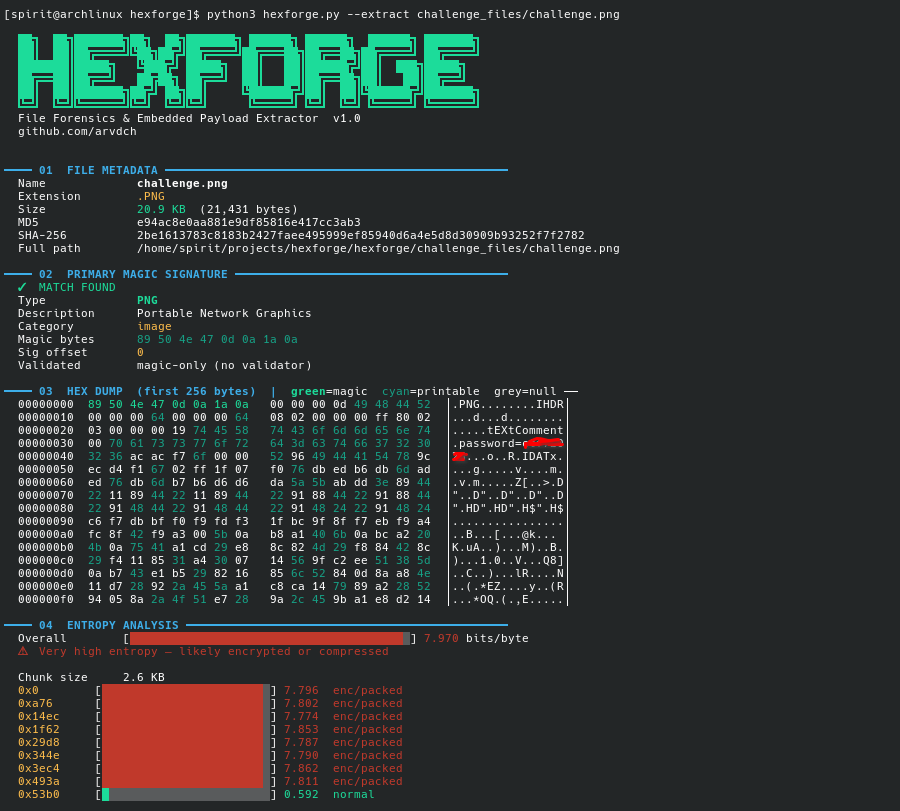The width and height of the screenshot is (900, 811).
Task: Click the 7.970 bits/byte overall value
Action: point(476,638)
